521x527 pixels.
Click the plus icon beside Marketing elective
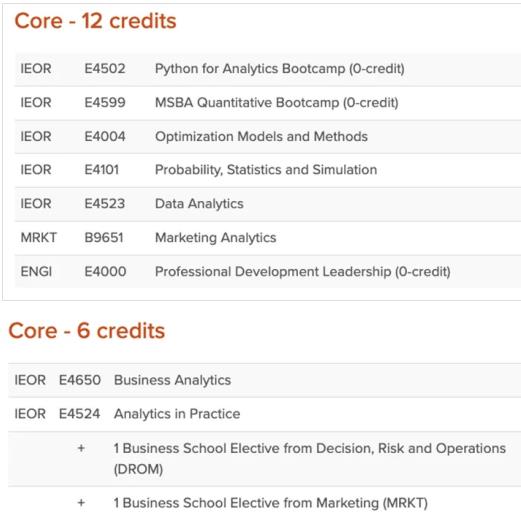pos(81,503)
